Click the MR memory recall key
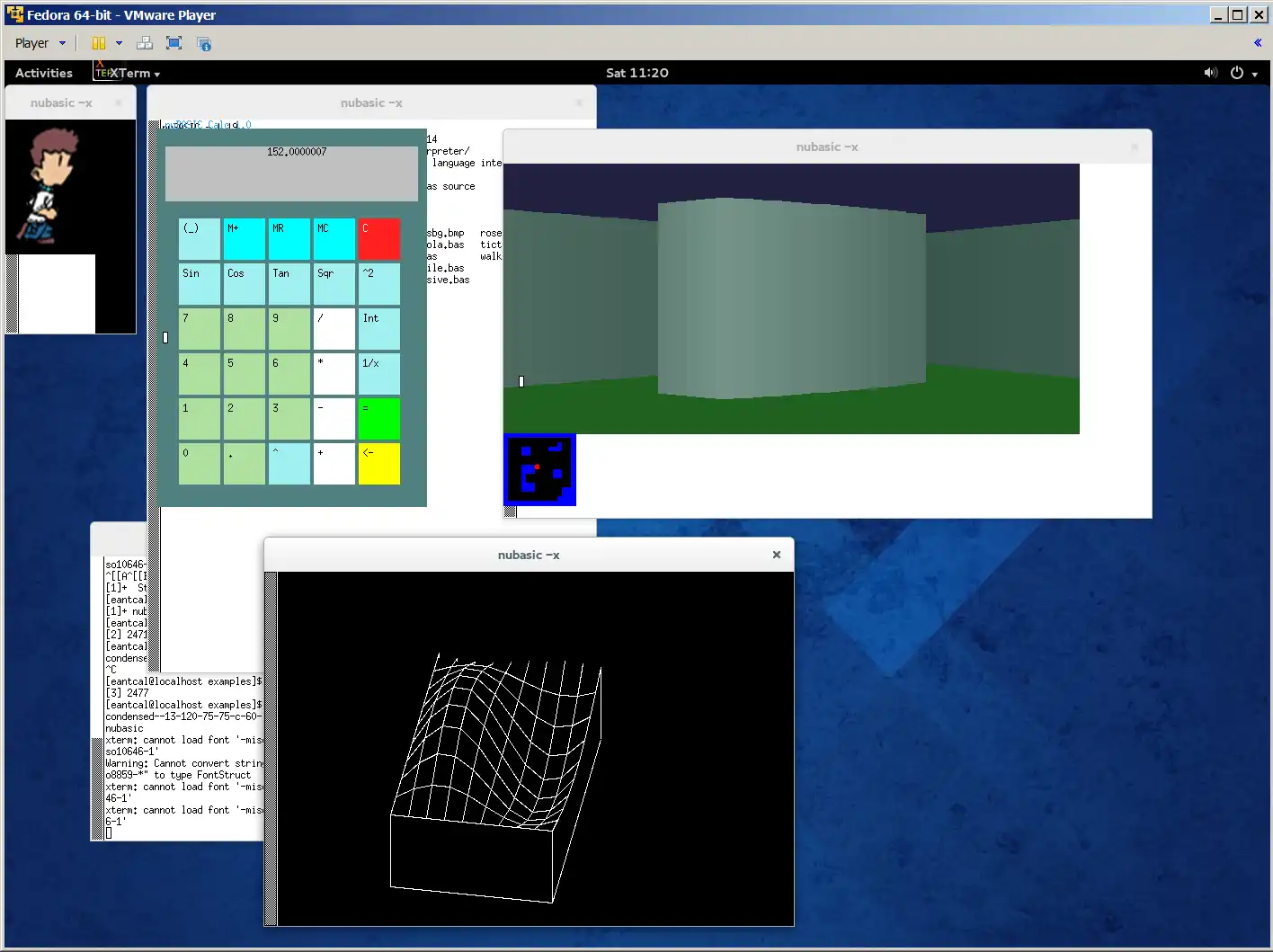This screenshot has width=1273, height=952. coord(289,239)
